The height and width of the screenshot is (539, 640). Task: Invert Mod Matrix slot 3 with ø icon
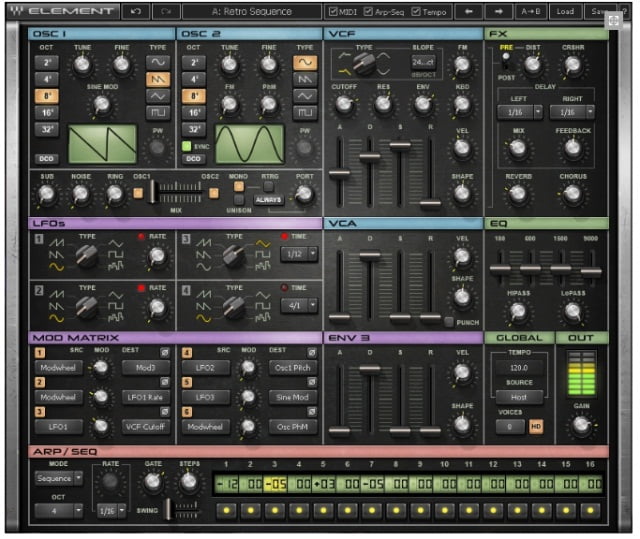tap(164, 412)
